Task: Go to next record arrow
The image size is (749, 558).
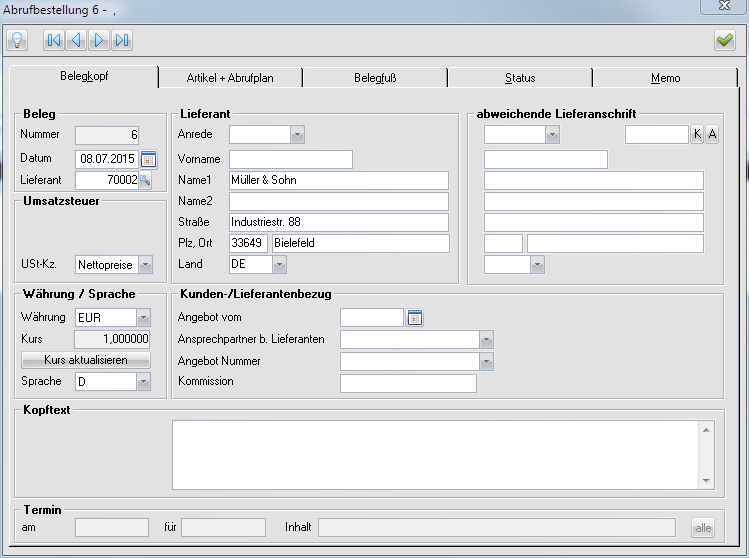Action: pyautogui.click(x=99, y=40)
